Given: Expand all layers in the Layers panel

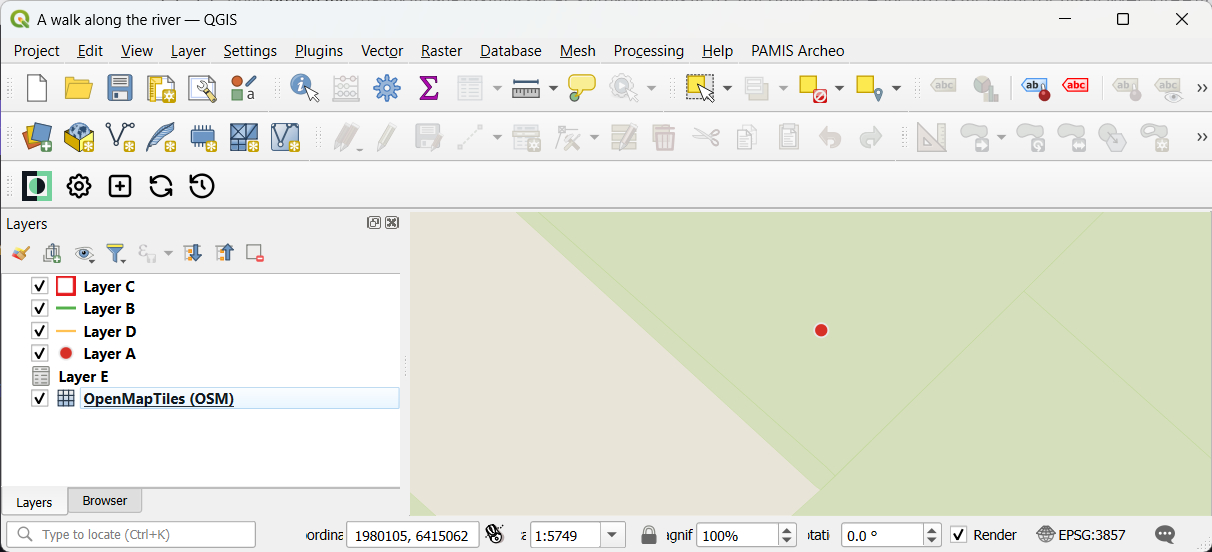Looking at the screenshot, I should pyautogui.click(x=194, y=254).
